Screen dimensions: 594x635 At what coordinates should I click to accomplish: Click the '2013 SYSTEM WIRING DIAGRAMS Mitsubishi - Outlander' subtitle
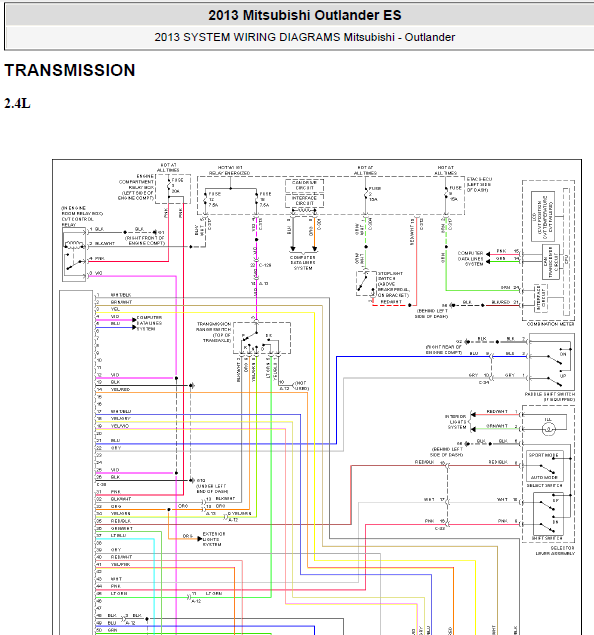pos(304,37)
